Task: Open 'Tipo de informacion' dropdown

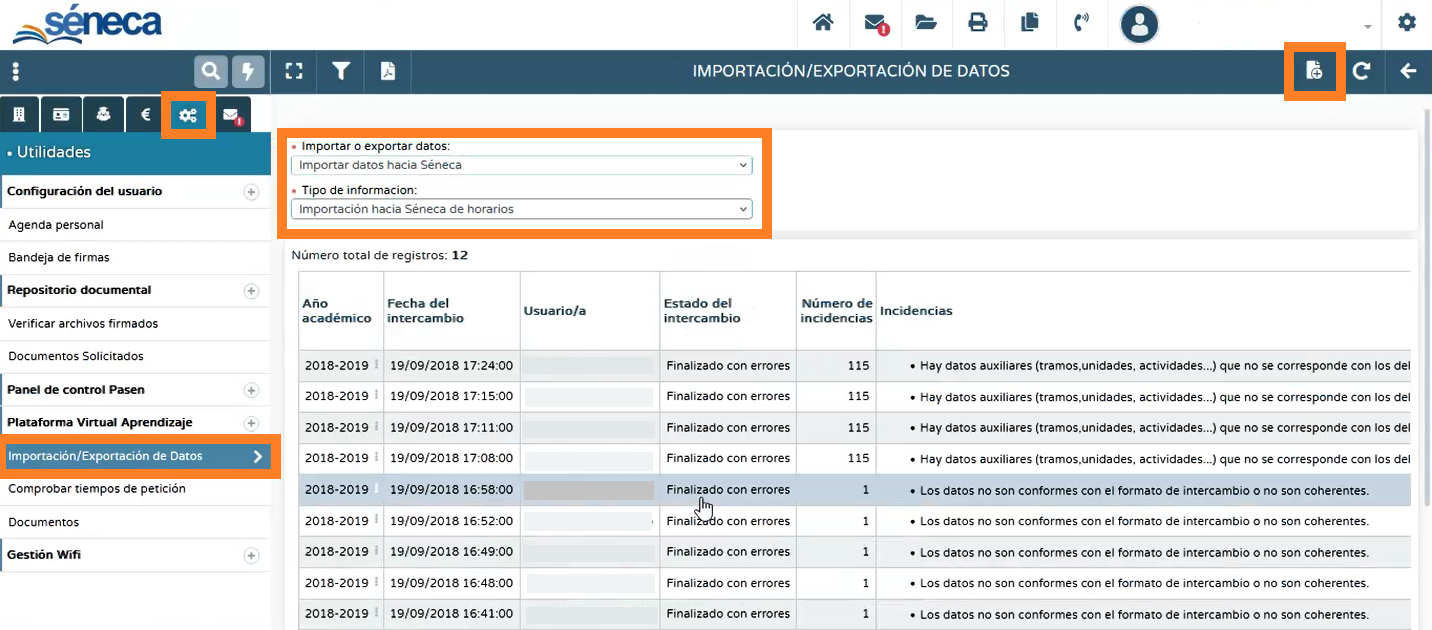Action: coord(521,209)
